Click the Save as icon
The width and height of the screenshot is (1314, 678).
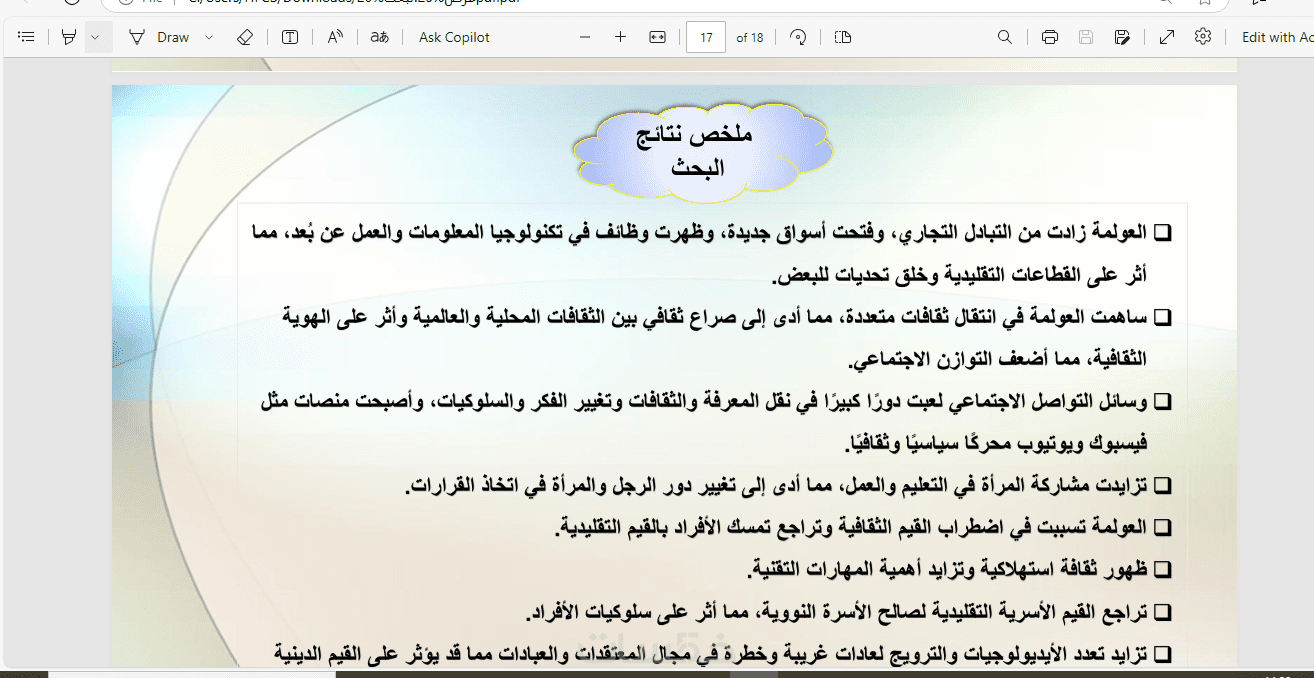coord(1122,37)
